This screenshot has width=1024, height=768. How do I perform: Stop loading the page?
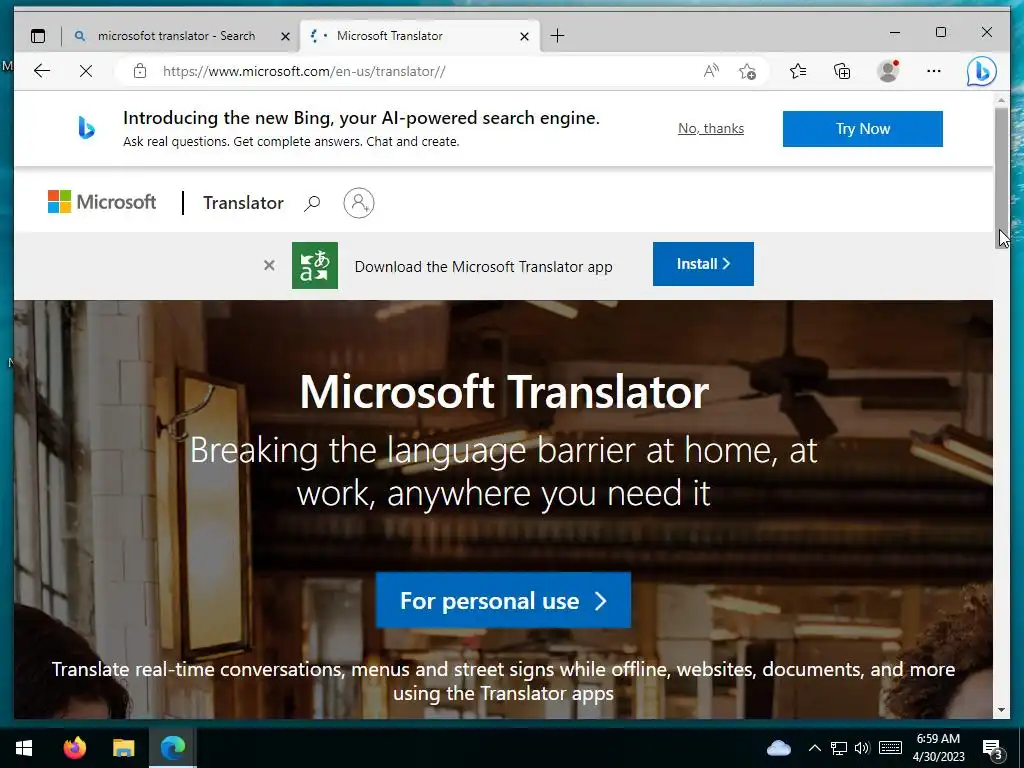[86, 71]
